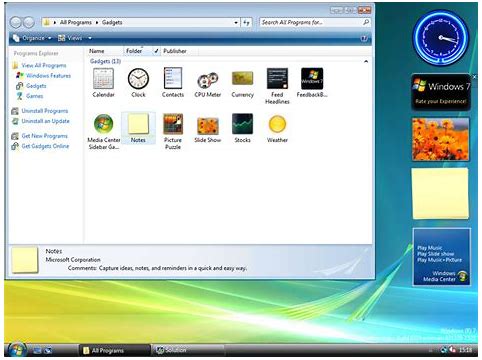Click Gadgets in the breadcrumb path
Screen dimensions: 482x360
112,22
